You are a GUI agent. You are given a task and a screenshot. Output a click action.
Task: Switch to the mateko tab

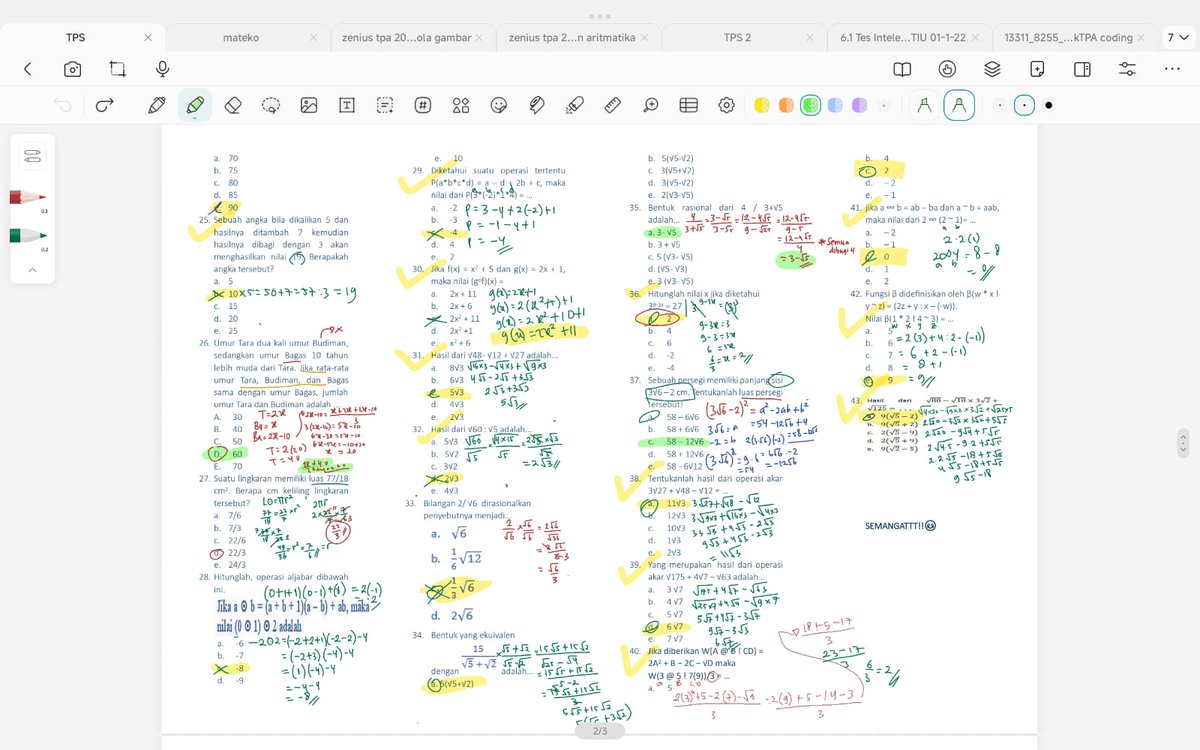pyautogui.click(x=241, y=38)
